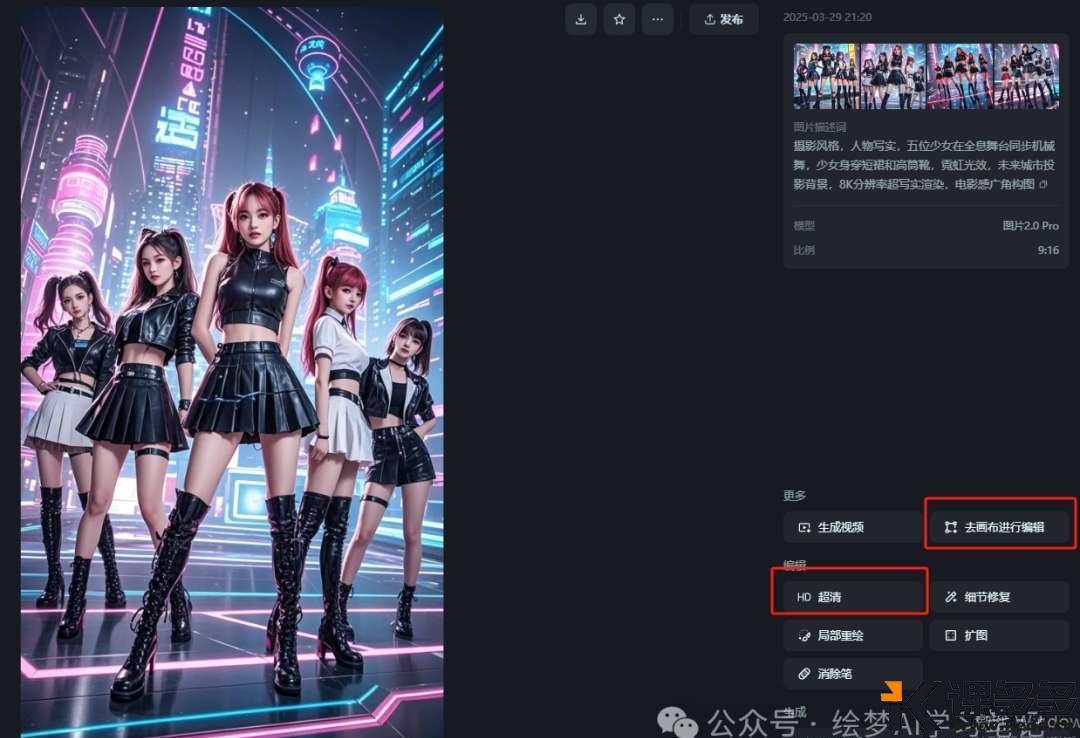Pick the 消除笔 eraser pen tool

(x=852, y=674)
